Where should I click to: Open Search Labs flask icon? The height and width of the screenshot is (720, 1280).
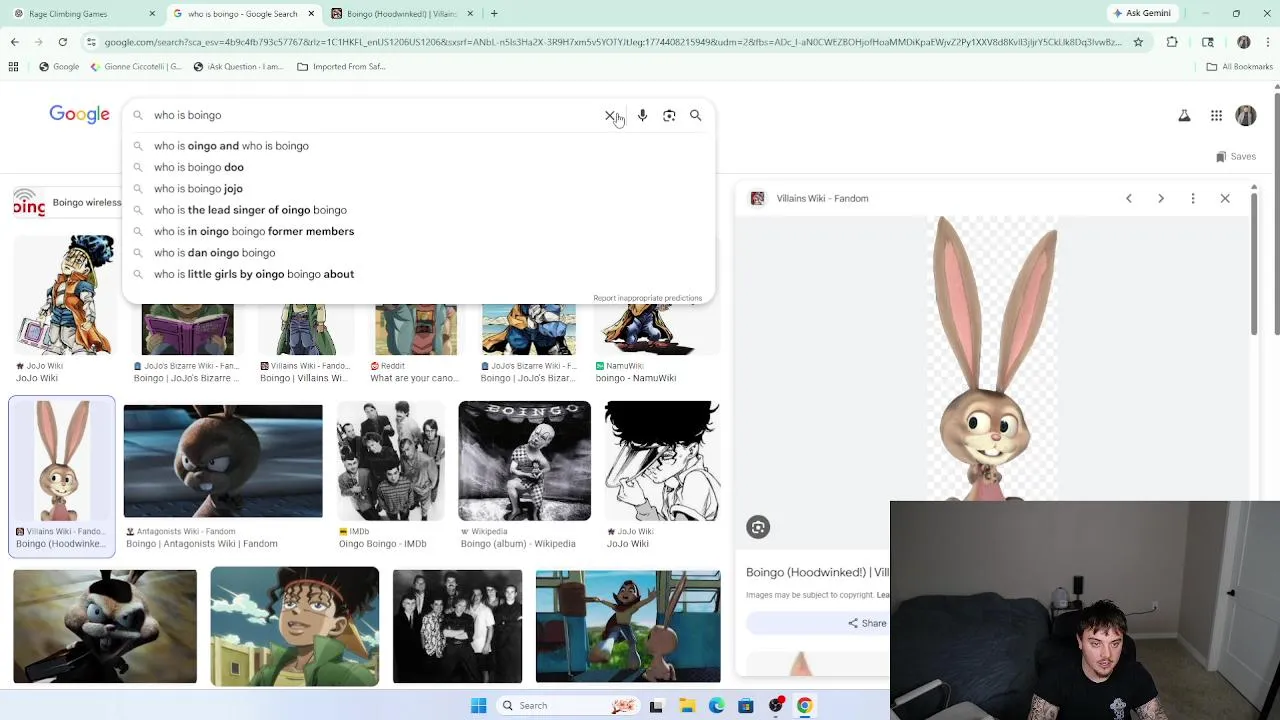click(x=1184, y=116)
